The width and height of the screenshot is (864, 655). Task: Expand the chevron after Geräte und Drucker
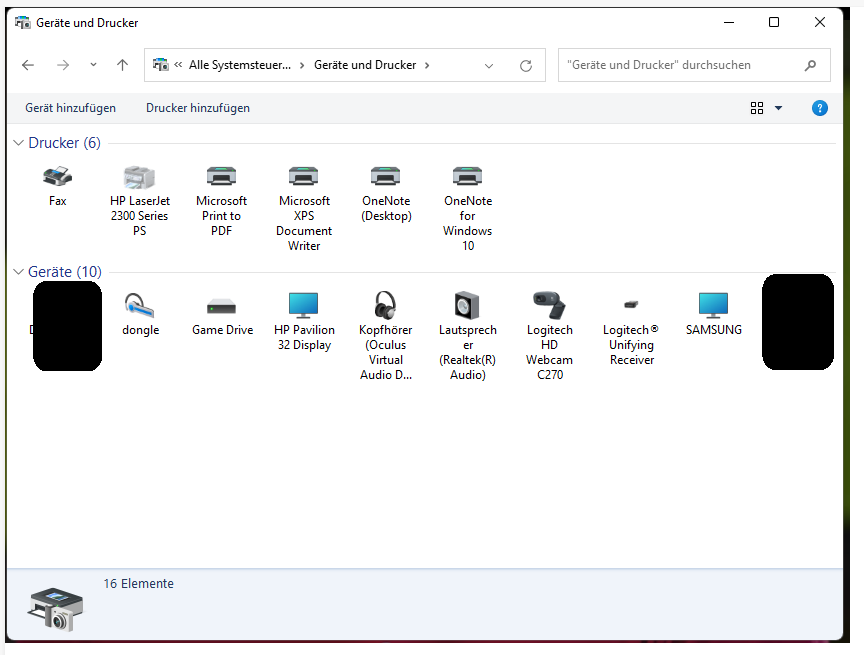pyautogui.click(x=427, y=66)
